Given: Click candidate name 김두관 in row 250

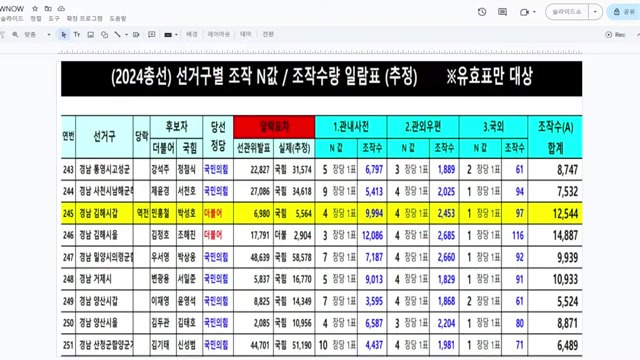Looking at the screenshot, I should click(x=160, y=323).
